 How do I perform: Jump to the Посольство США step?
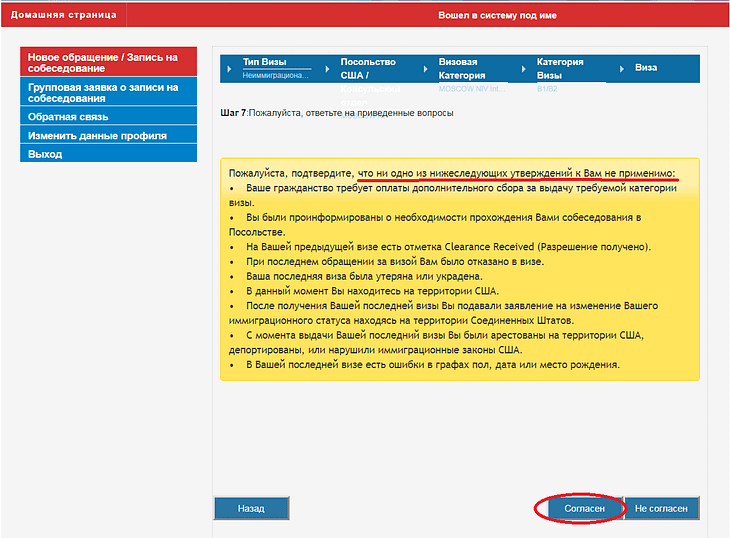(x=369, y=68)
